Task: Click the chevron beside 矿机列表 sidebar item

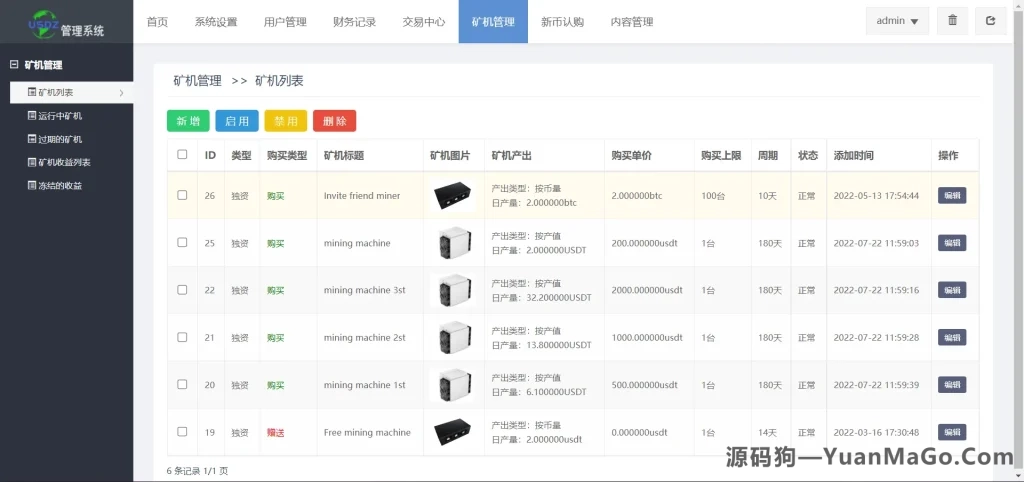Action: pos(121,93)
